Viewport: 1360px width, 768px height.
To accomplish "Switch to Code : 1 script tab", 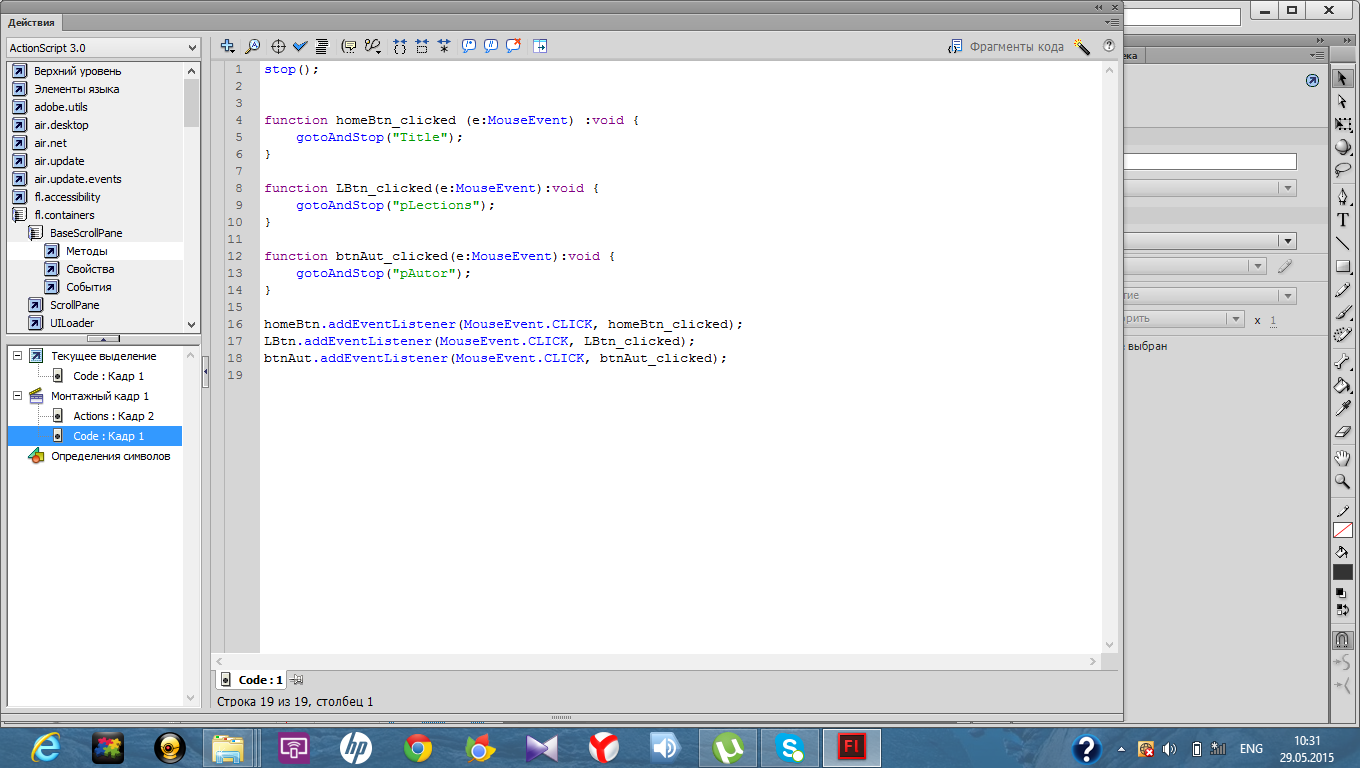I will coord(251,680).
